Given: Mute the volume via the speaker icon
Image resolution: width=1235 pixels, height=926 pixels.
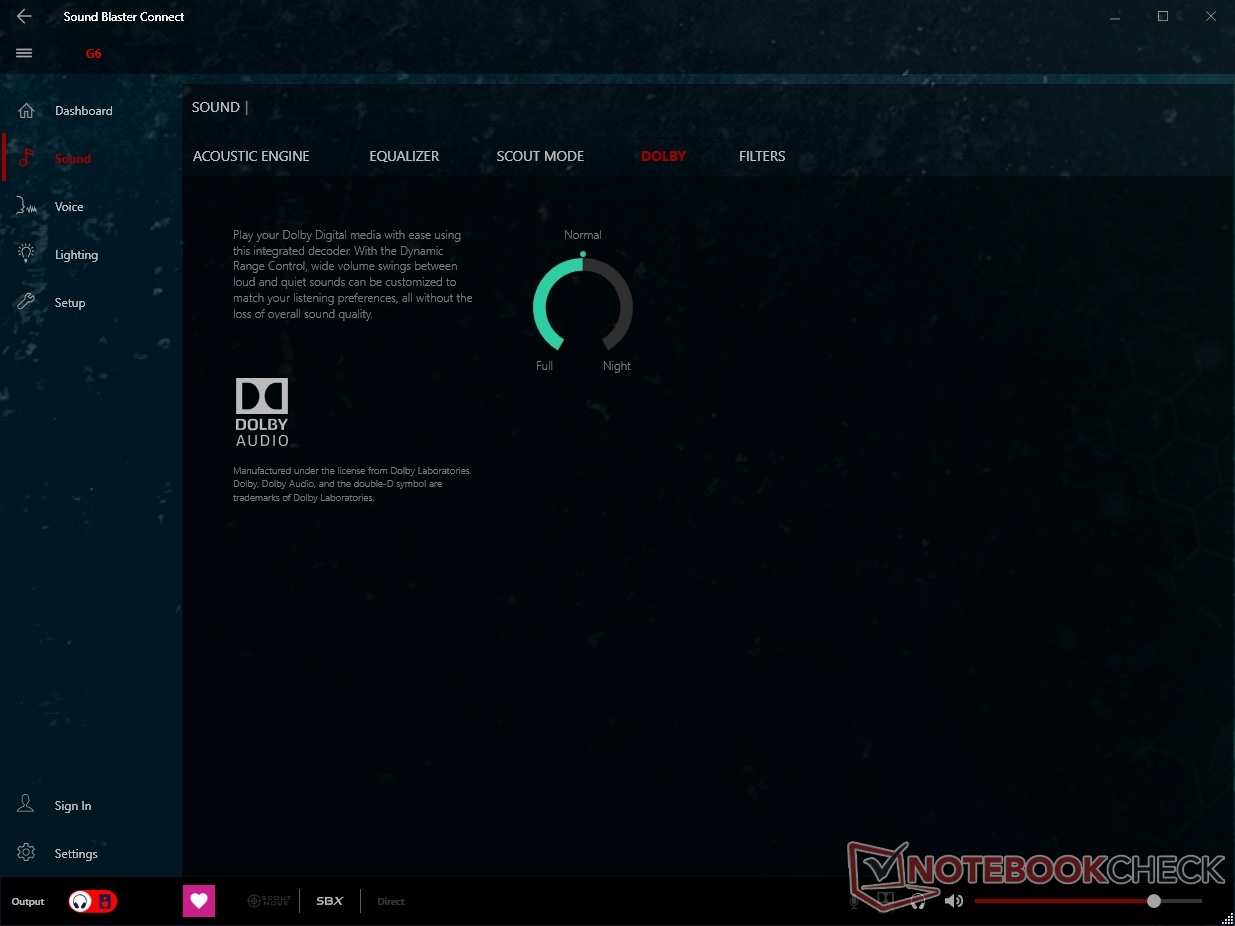Looking at the screenshot, I should coord(954,901).
